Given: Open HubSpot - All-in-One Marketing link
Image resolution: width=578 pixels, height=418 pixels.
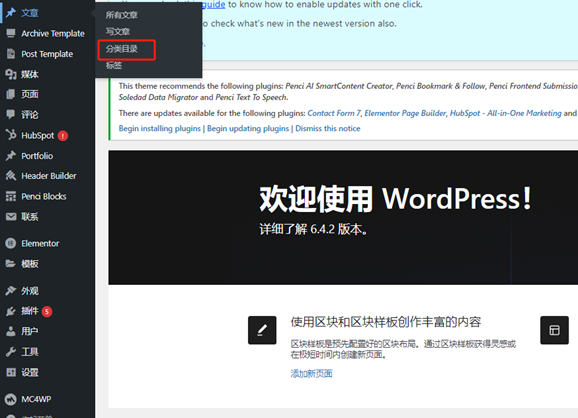Looking at the screenshot, I should (505, 113).
